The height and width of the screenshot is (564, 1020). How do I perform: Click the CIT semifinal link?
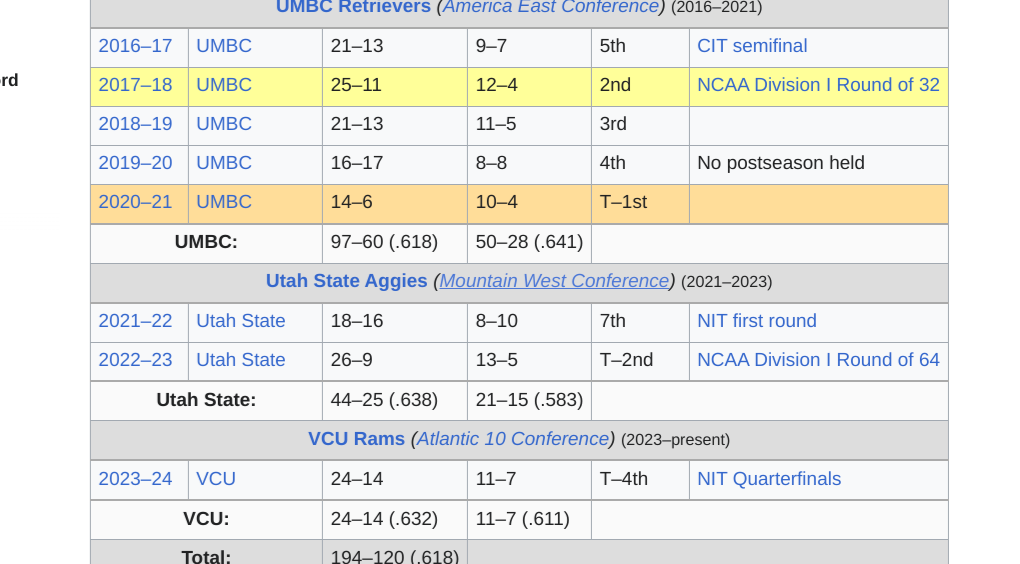[x=752, y=46]
